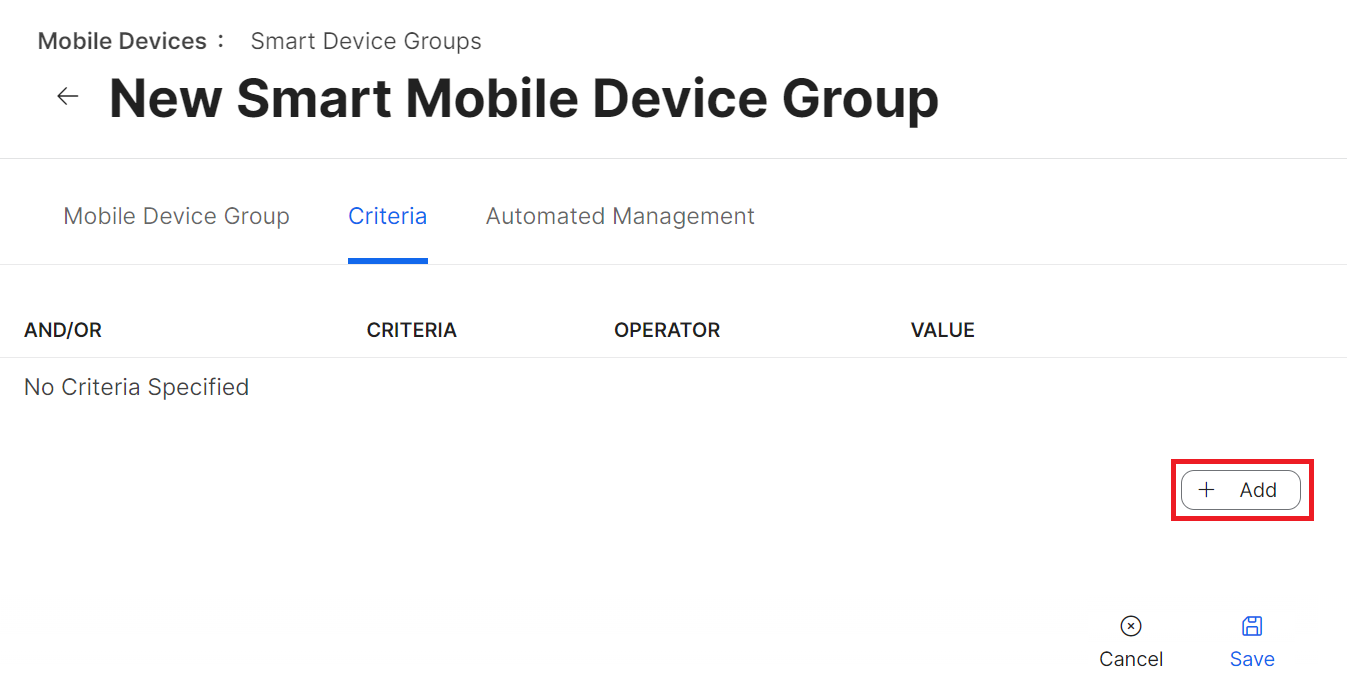Click the New Smart Mobile Device Group heading

point(523,98)
